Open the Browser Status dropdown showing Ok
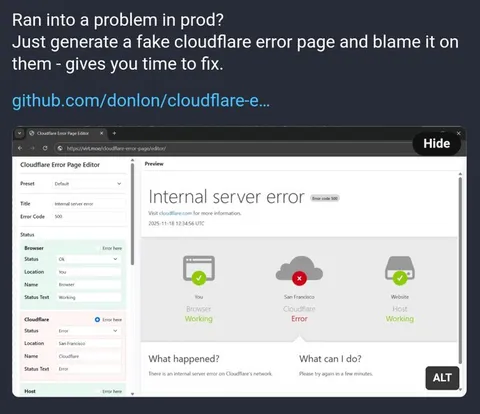The image size is (480, 414). click(89, 259)
